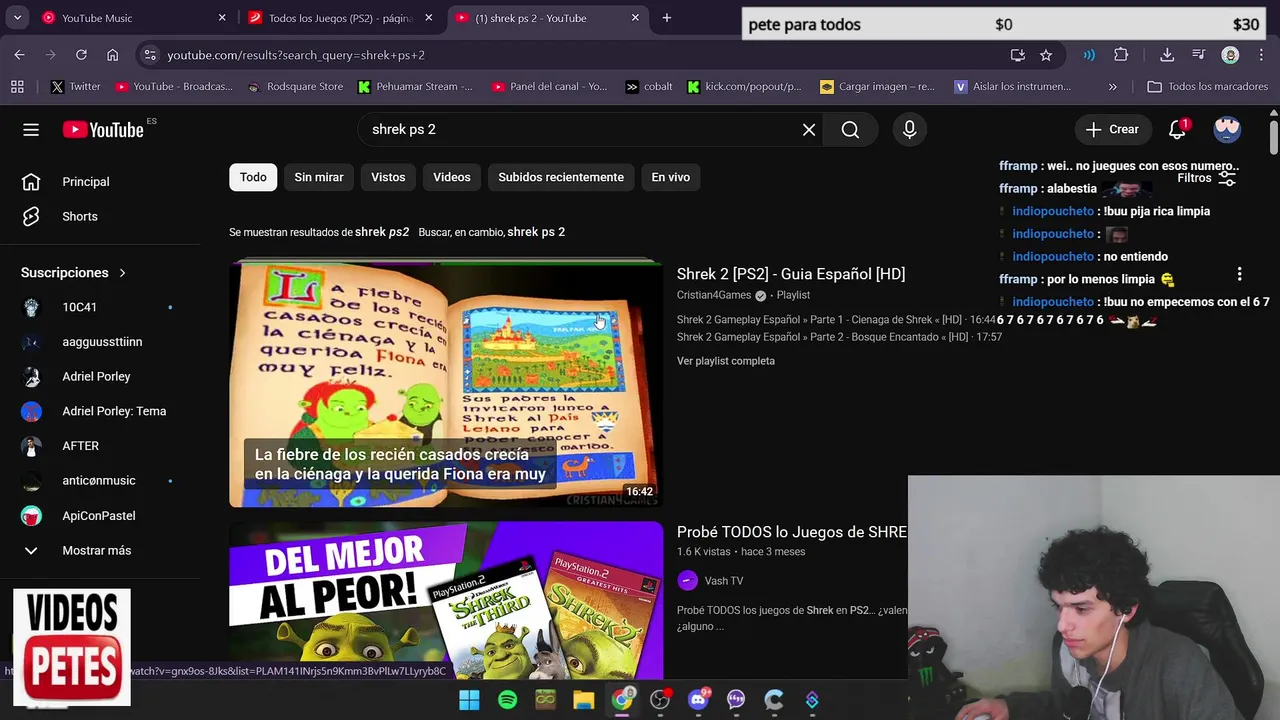Reload the current page
Viewport: 1280px width, 720px height.
point(81,55)
